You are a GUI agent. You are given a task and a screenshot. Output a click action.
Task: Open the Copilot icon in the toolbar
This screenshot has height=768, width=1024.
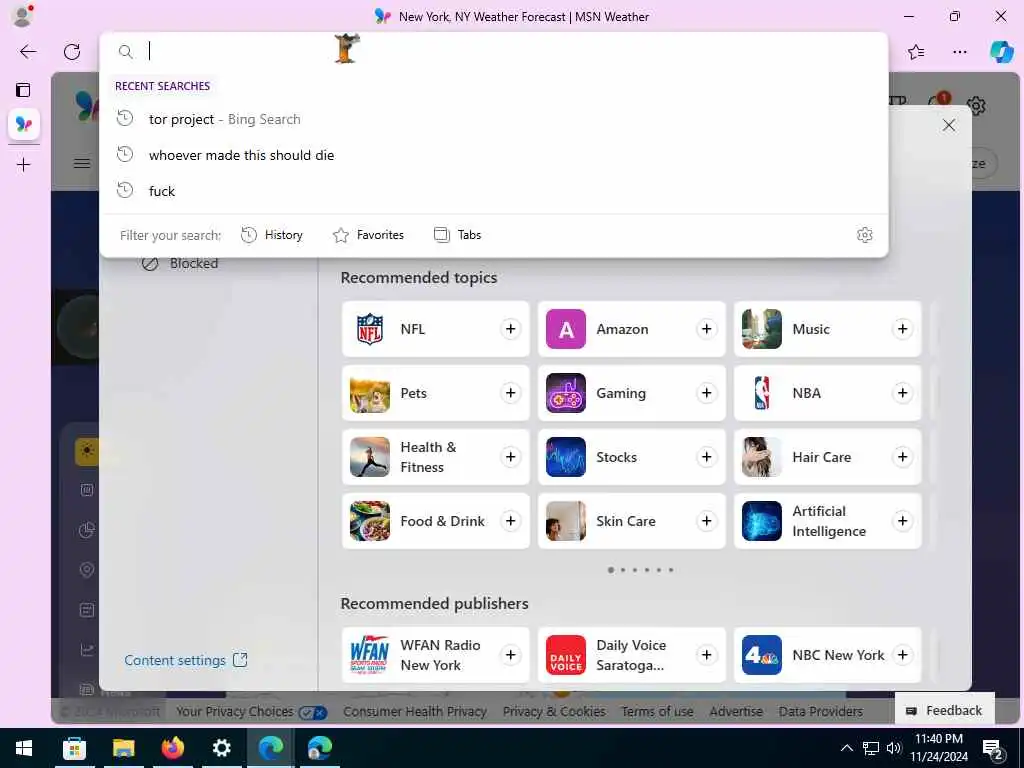pyautogui.click(x=1001, y=52)
